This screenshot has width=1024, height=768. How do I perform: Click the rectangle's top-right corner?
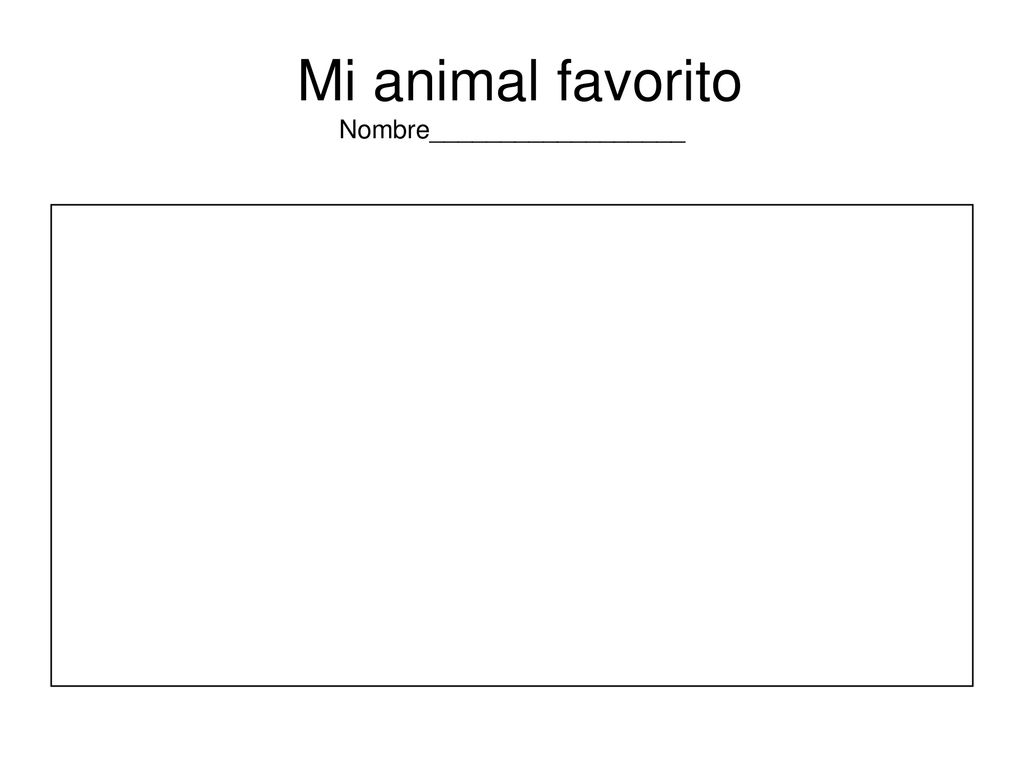coord(973,205)
